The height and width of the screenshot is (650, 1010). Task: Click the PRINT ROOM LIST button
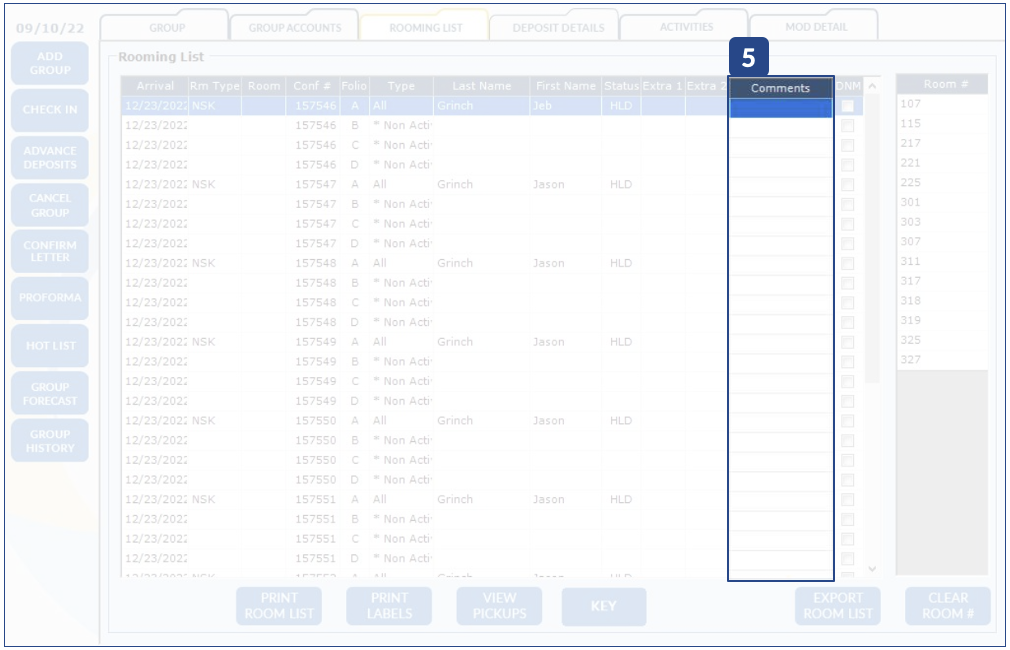[279, 606]
